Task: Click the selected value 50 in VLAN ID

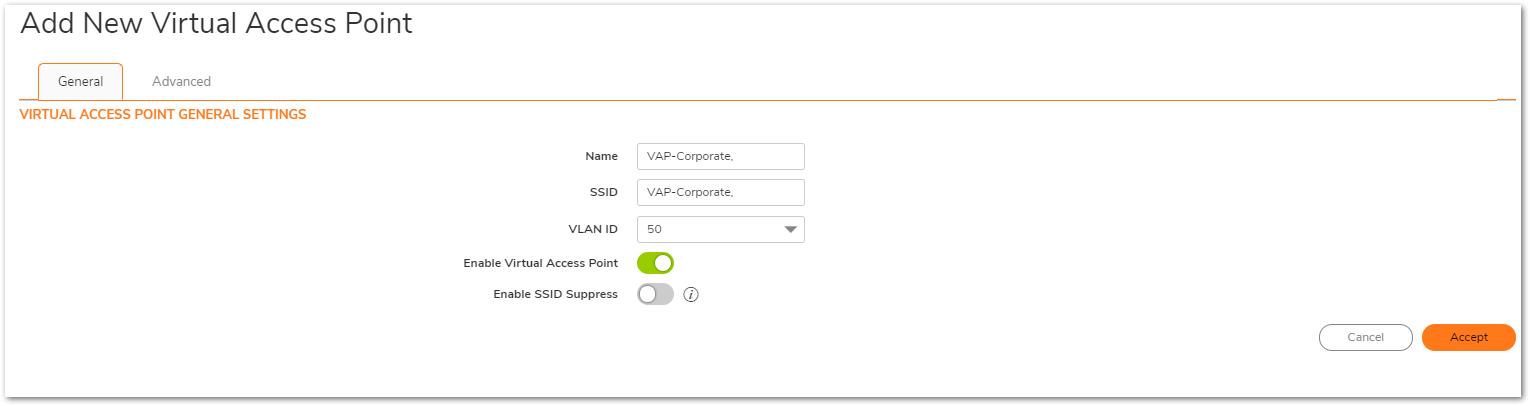Action: [x=655, y=230]
